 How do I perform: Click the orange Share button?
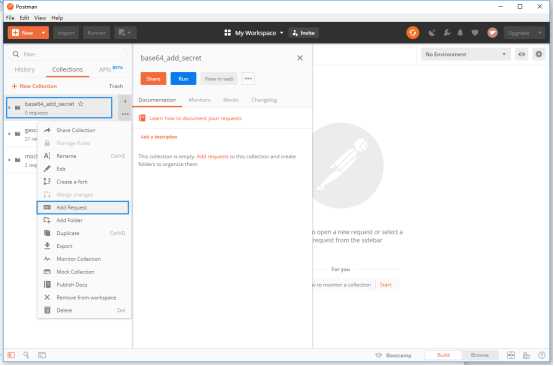click(x=153, y=78)
